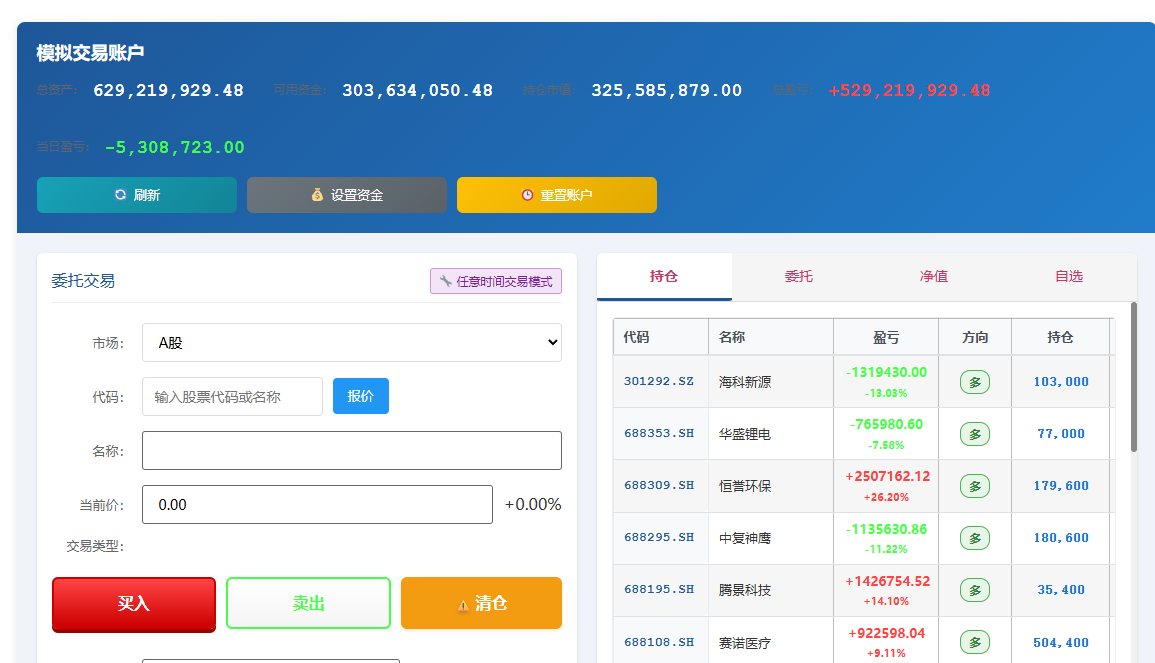Click the refresh icon on 刷新 button
The image size is (1155, 663).
pos(120,195)
